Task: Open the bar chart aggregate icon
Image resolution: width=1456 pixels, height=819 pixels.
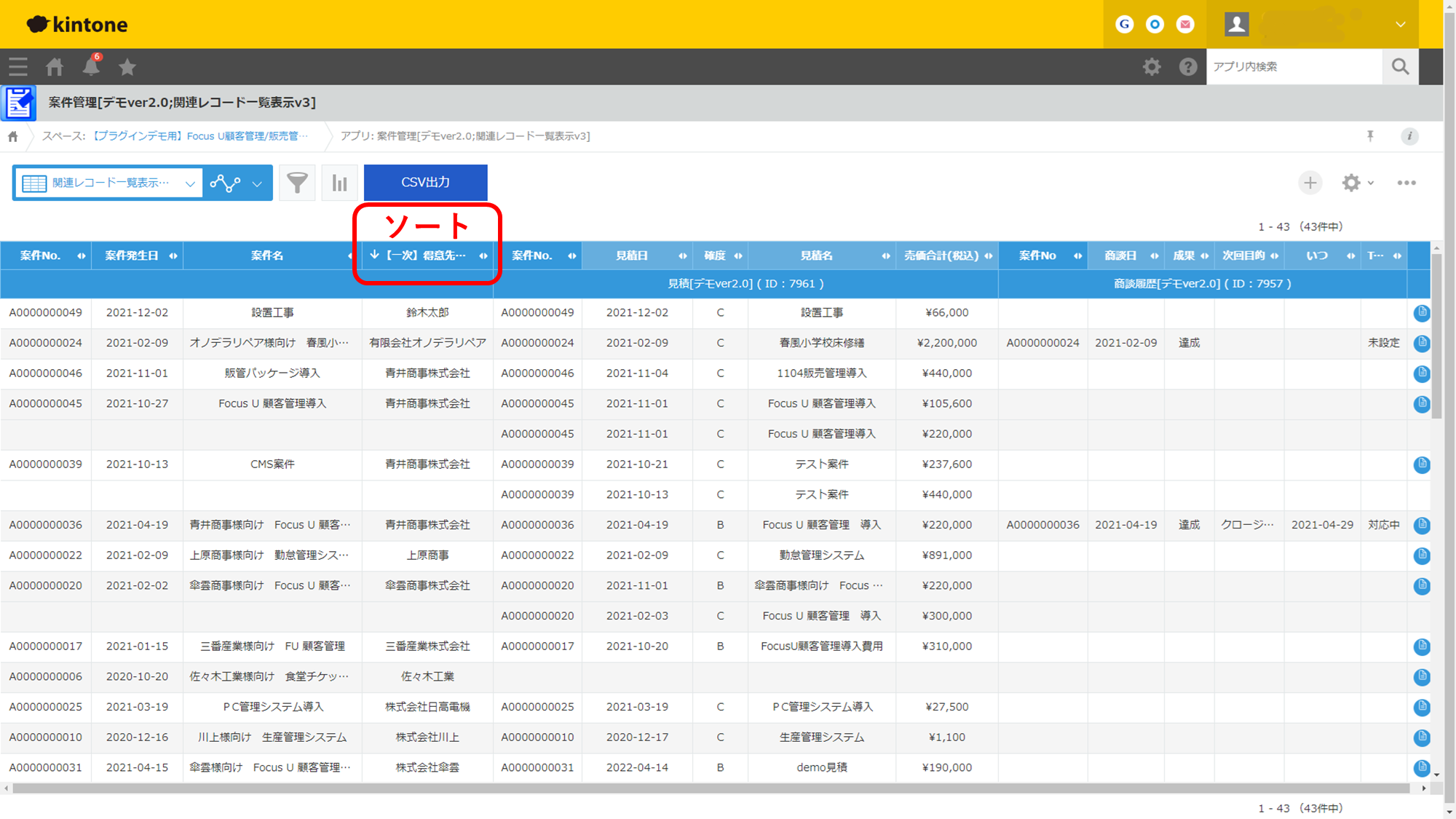Action: (x=339, y=183)
